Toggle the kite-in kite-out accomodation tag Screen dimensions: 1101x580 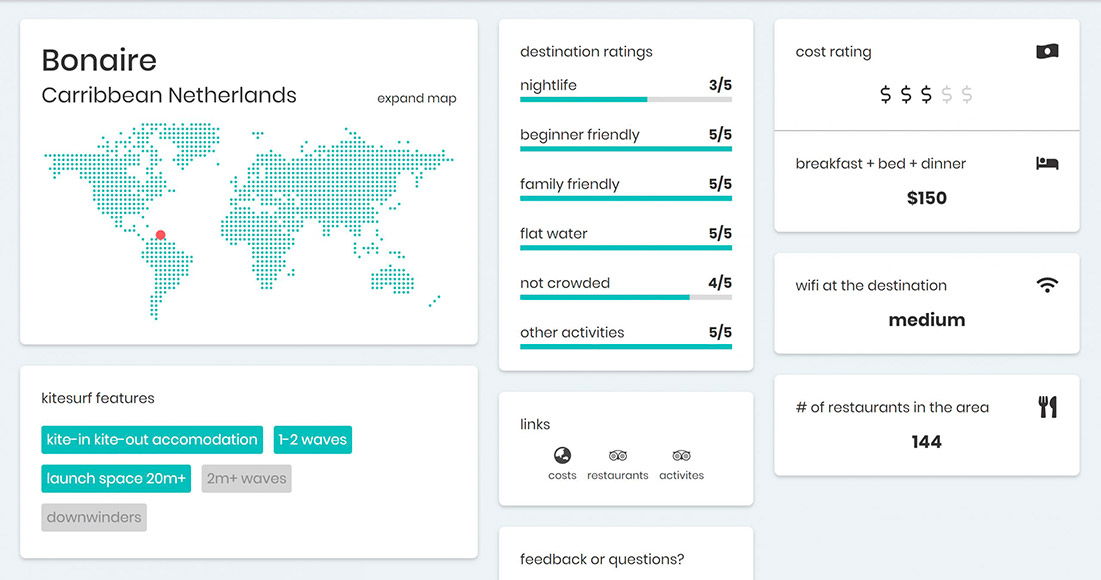pyautogui.click(x=152, y=440)
